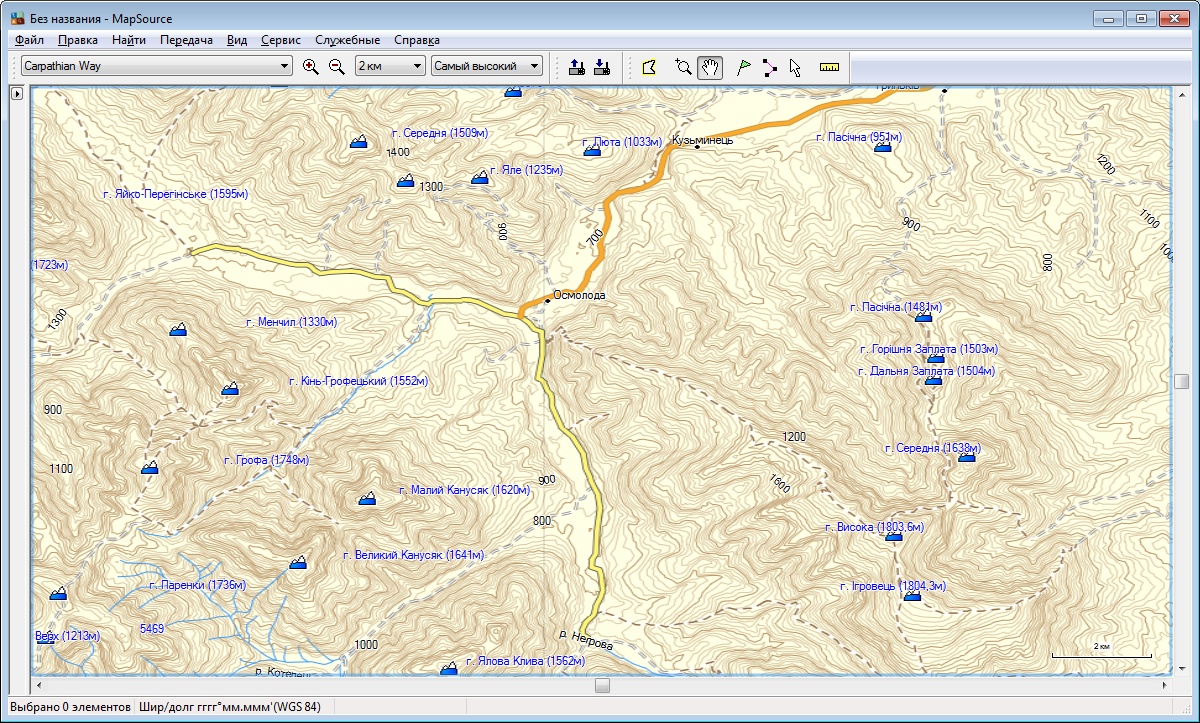The image size is (1200, 723).
Task: Select the Route tool
Action: point(769,67)
